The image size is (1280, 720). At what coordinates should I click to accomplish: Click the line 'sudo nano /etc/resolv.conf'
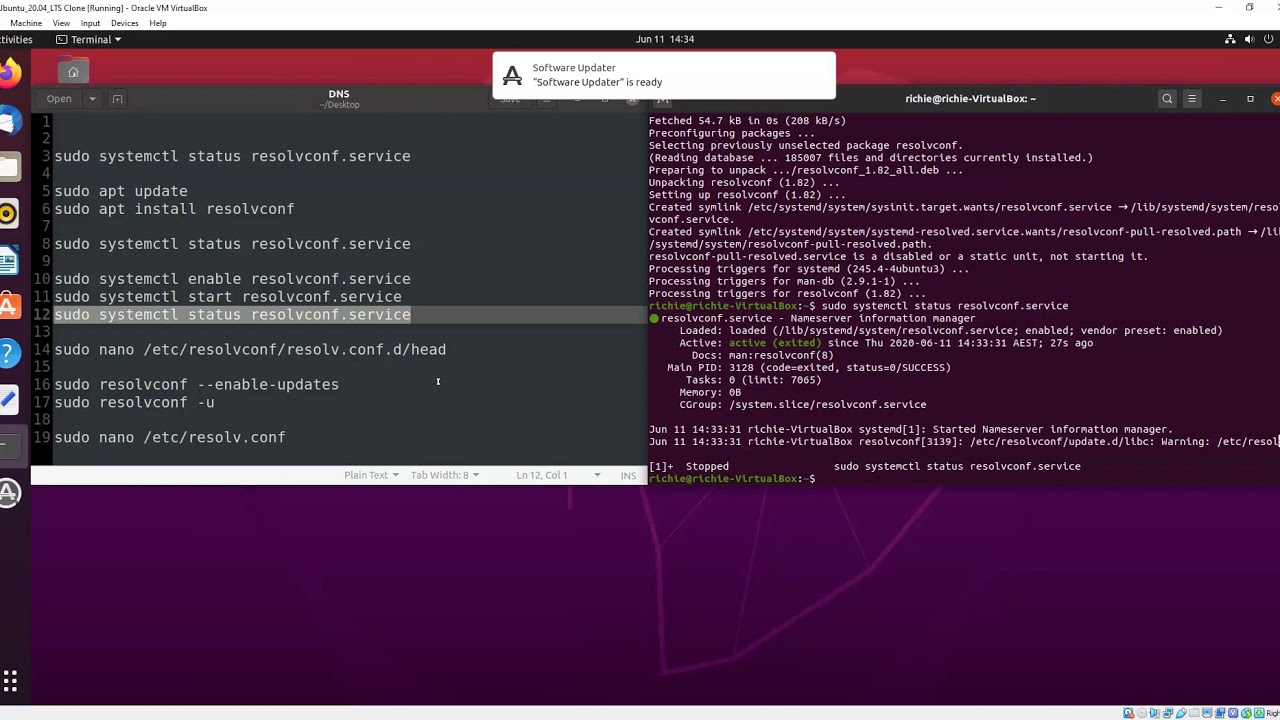pyautogui.click(x=170, y=437)
